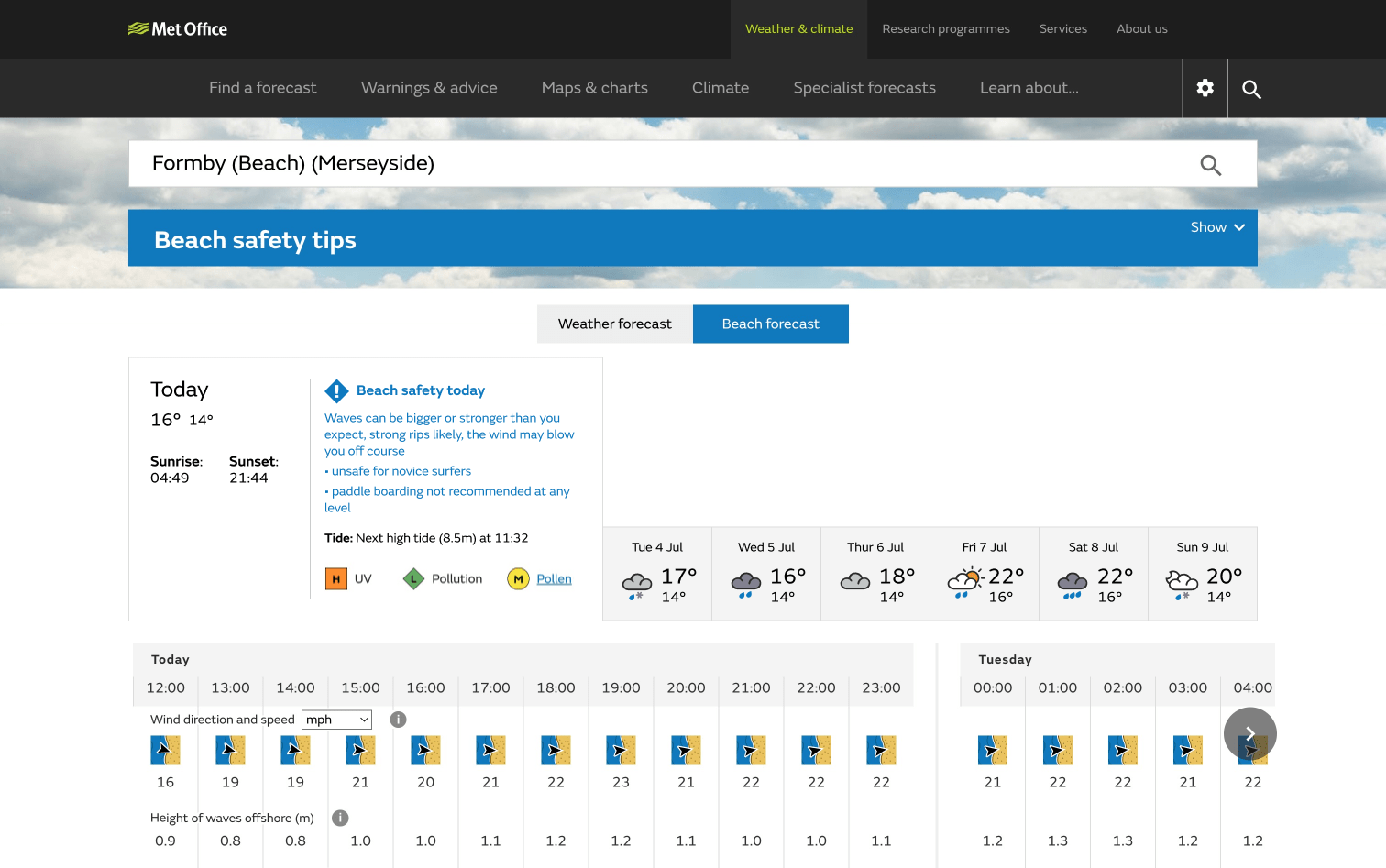This screenshot has height=868, width=1386.
Task: Select the Fri 7 Jul forecast day
Action: click(984, 574)
